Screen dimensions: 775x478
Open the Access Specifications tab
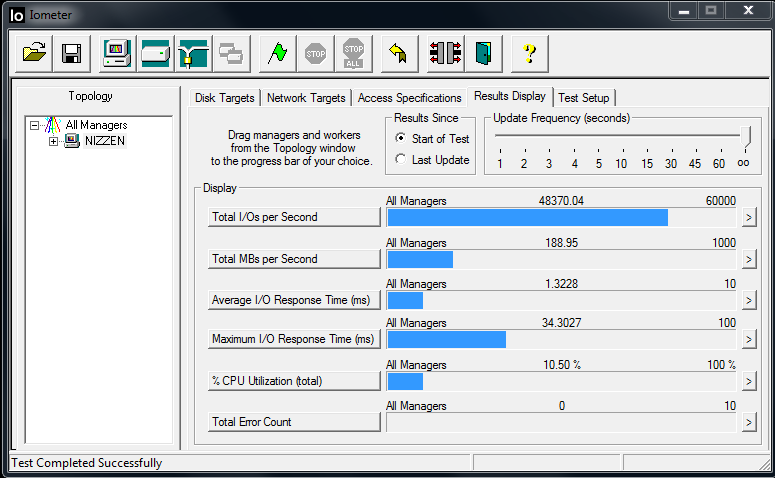click(409, 98)
